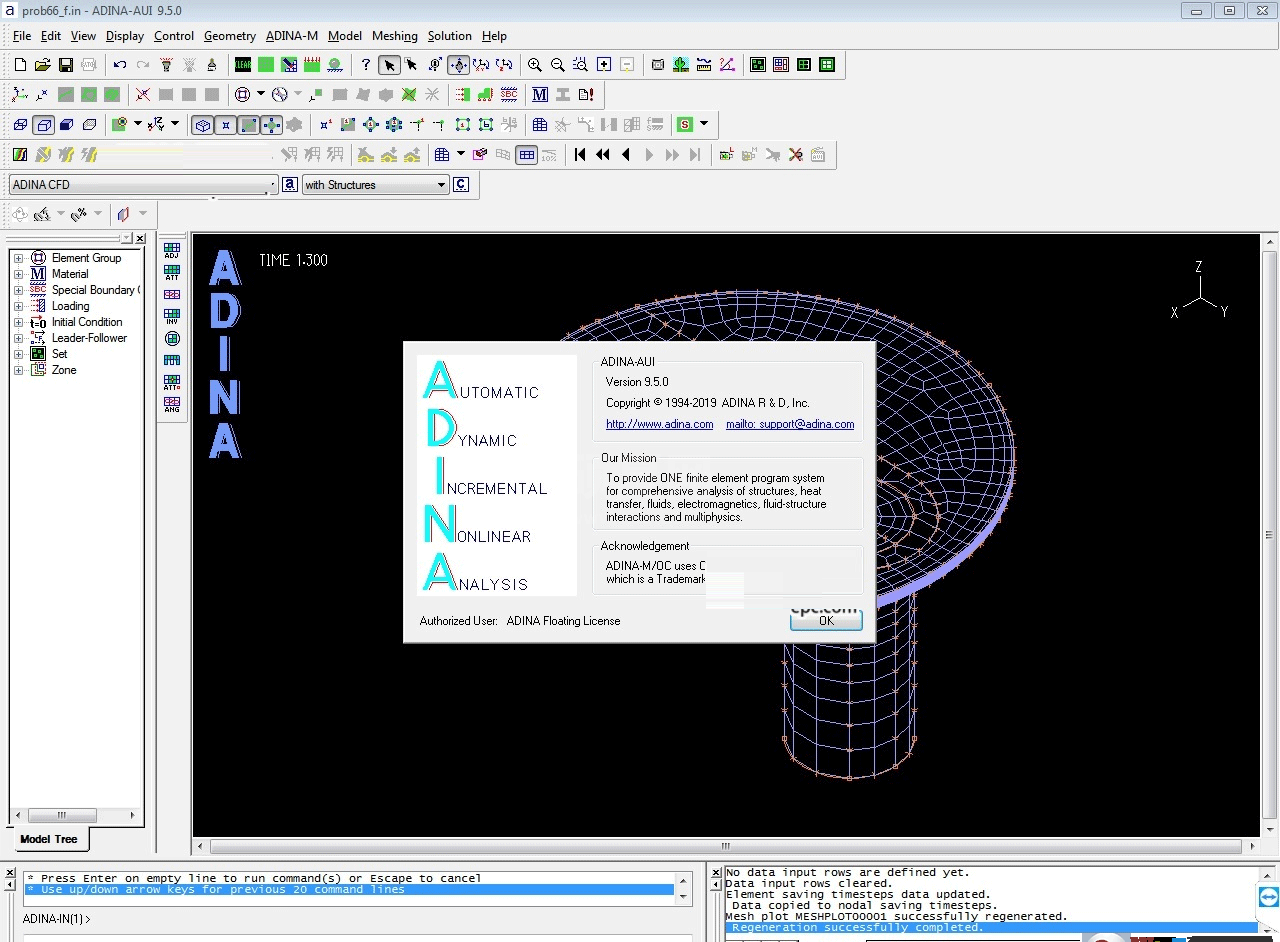Viewport: 1280px width, 942px height.
Task: Click the question mark Help icon
Action: pos(366,65)
